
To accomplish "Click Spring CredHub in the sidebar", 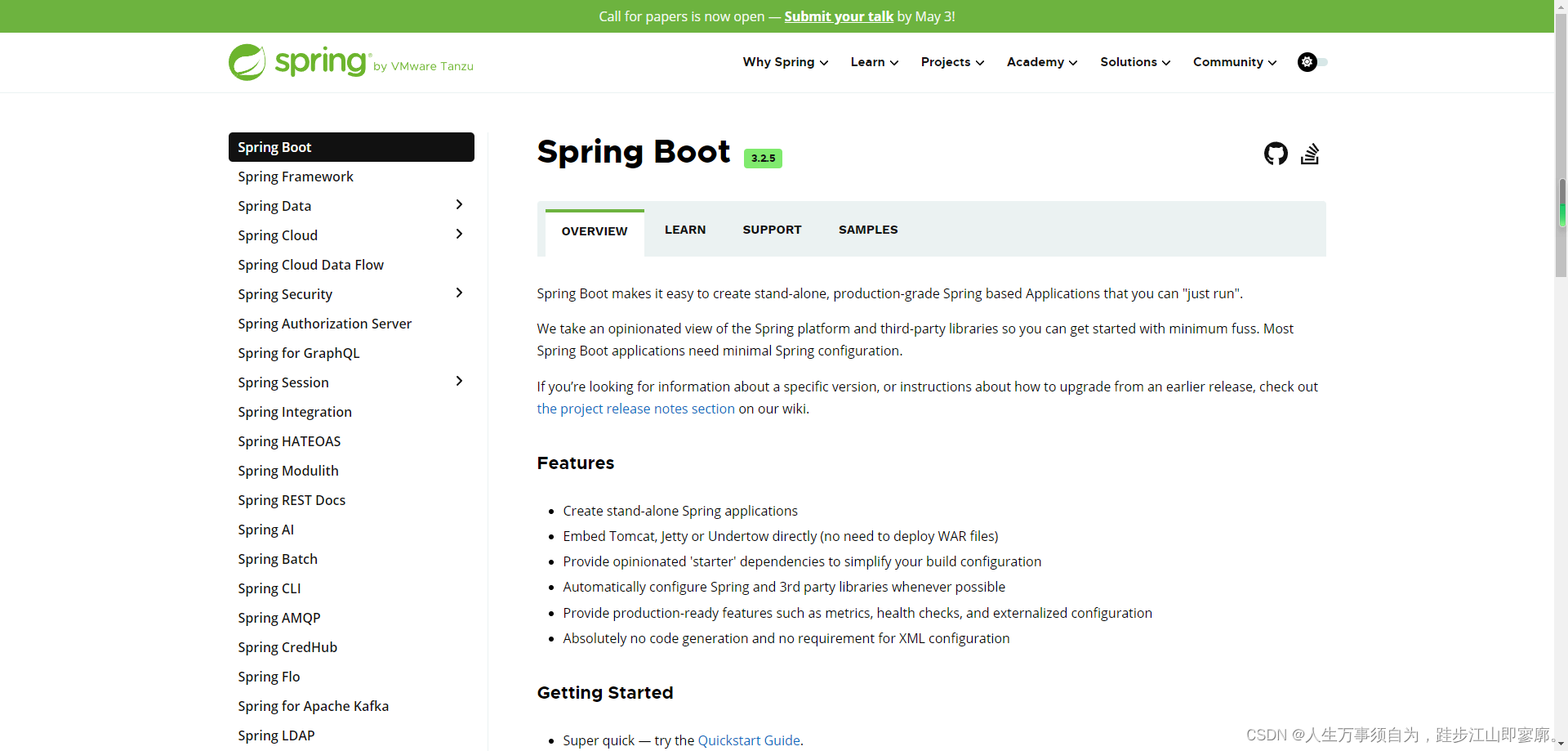I will point(287,647).
